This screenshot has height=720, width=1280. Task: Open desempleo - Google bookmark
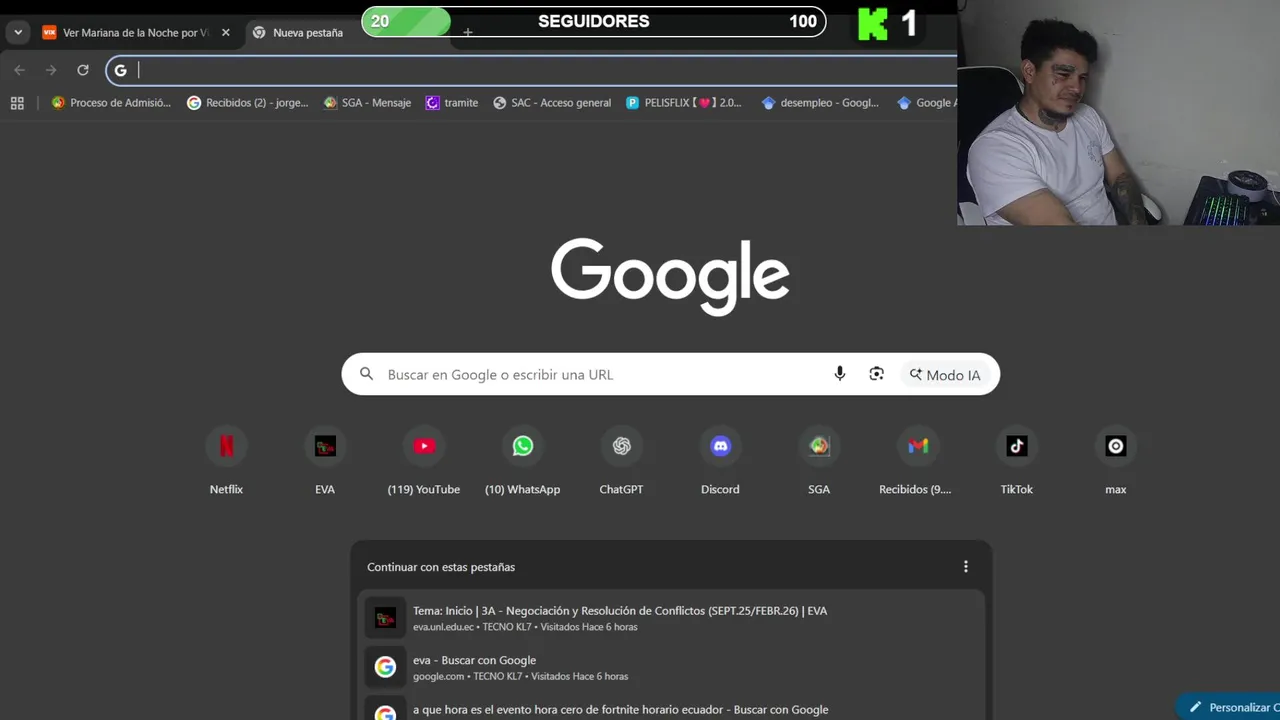point(820,102)
